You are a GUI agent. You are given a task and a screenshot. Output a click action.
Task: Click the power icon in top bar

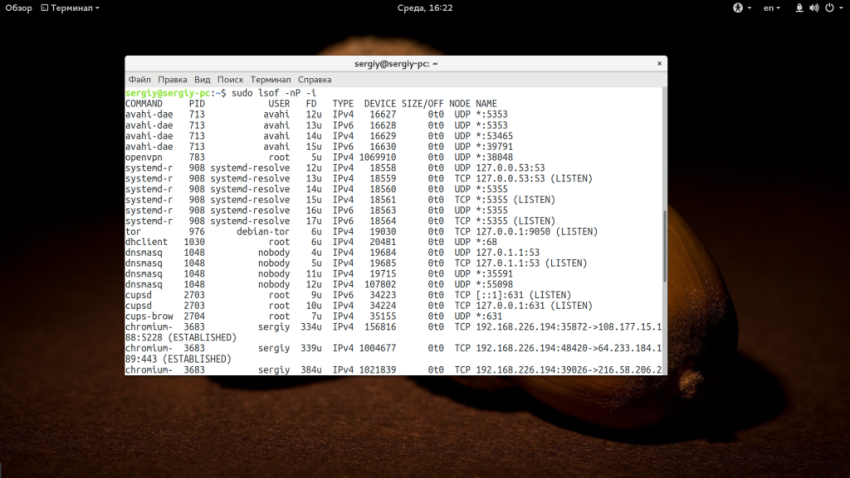828,8
